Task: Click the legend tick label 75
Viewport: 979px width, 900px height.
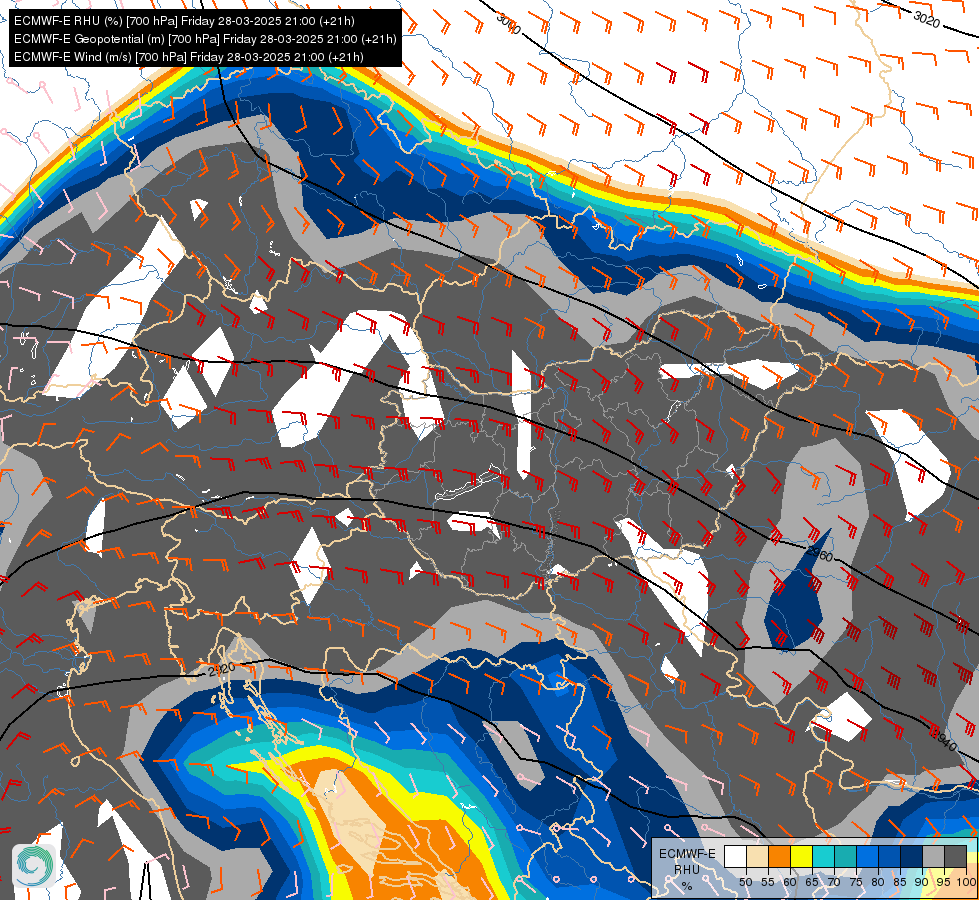Action: [x=856, y=882]
